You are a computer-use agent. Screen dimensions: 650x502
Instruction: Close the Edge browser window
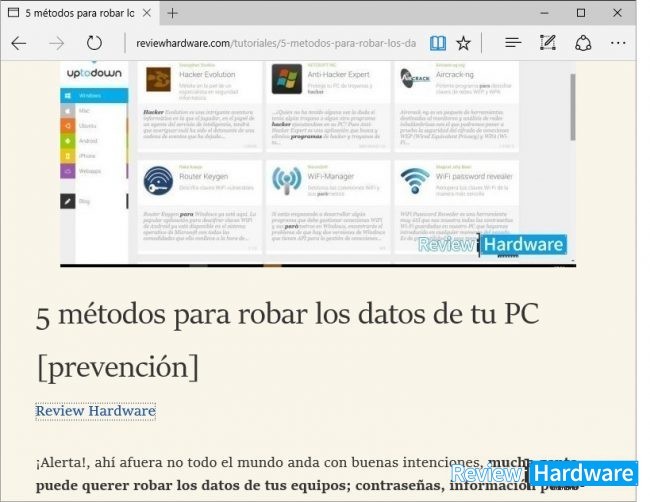(x=617, y=13)
